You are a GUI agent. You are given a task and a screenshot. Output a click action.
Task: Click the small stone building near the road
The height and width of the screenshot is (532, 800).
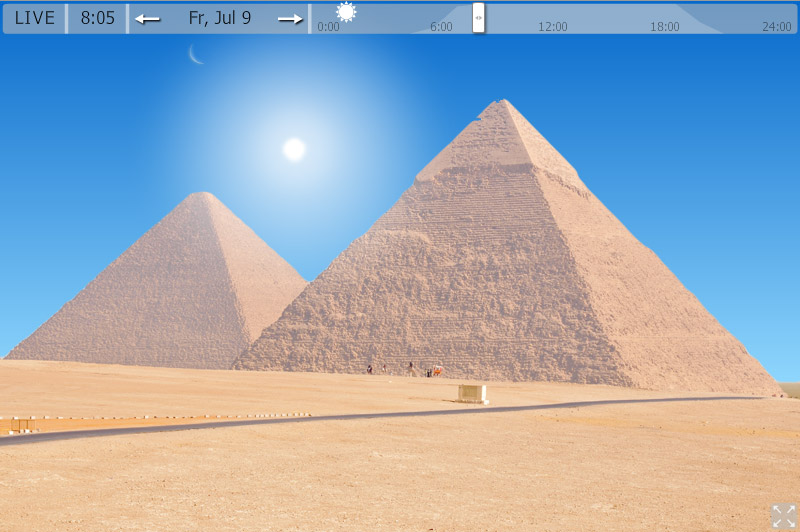(472, 393)
